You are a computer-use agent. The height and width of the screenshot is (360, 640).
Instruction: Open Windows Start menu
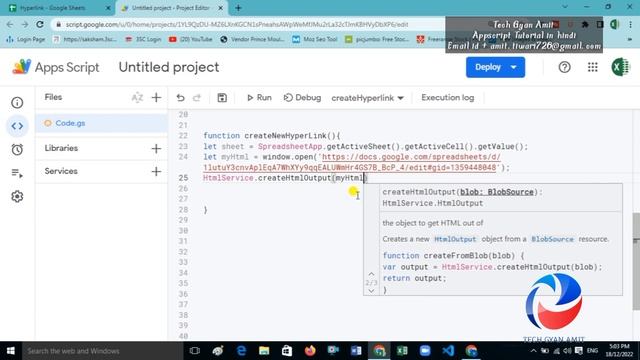point(11,351)
